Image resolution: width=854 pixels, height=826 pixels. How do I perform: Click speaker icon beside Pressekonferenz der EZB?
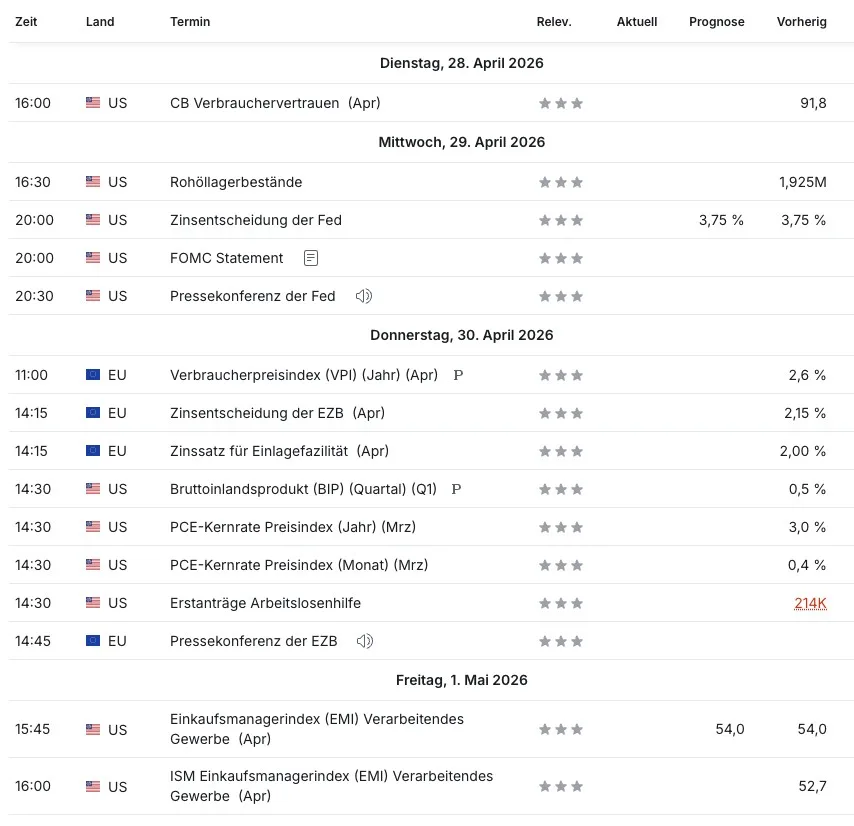click(x=364, y=641)
